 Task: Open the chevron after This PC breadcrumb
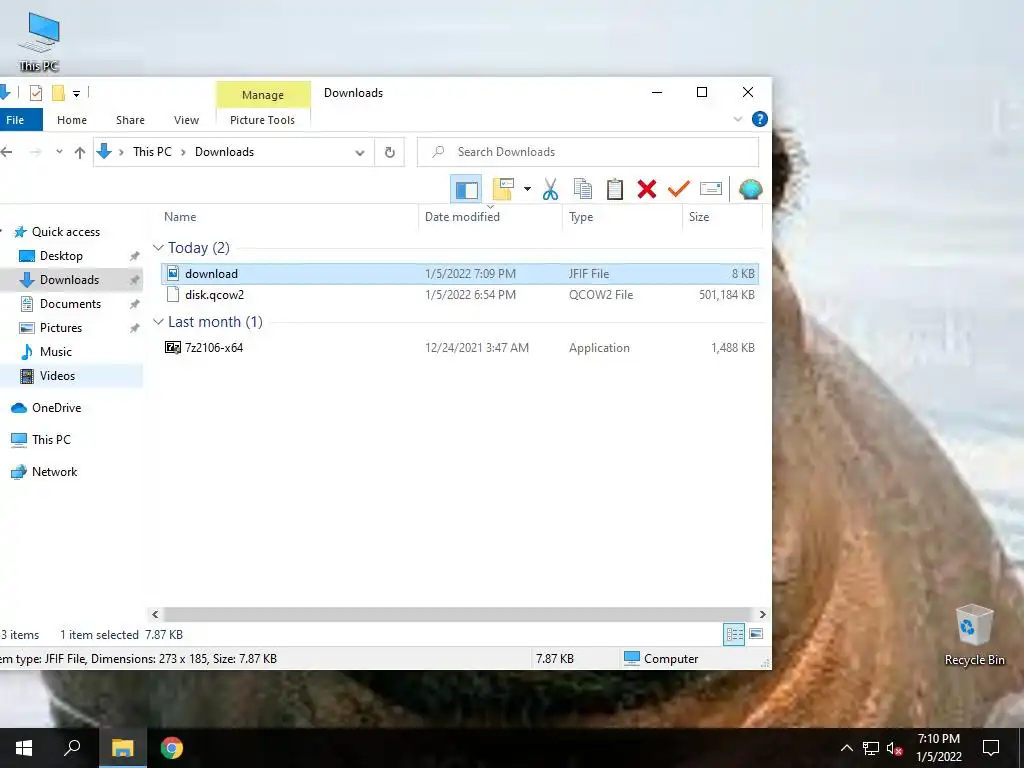pyautogui.click(x=184, y=152)
